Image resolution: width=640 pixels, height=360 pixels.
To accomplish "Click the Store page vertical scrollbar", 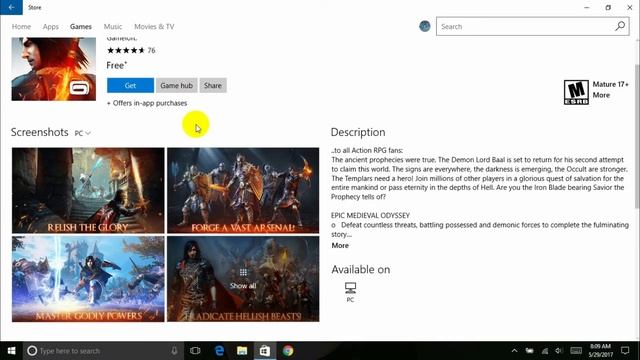I will coord(637,137).
